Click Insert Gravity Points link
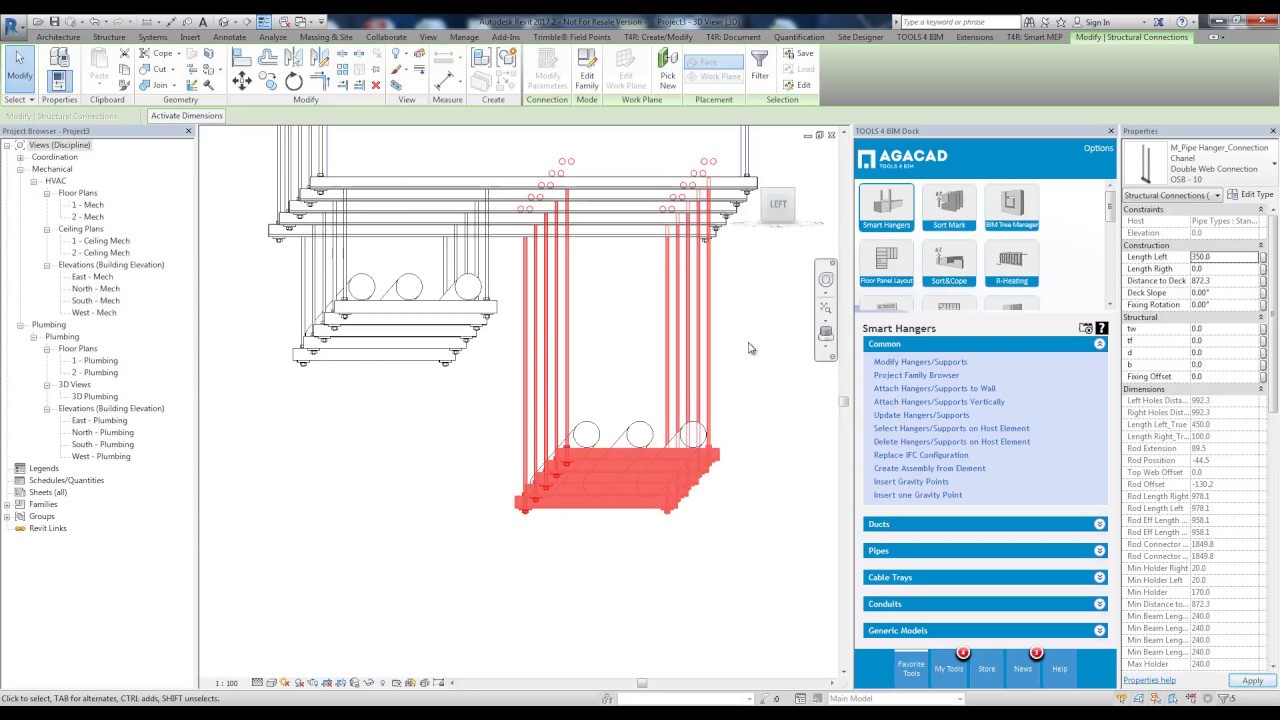Image resolution: width=1280 pixels, height=720 pixels. point(911,482)
